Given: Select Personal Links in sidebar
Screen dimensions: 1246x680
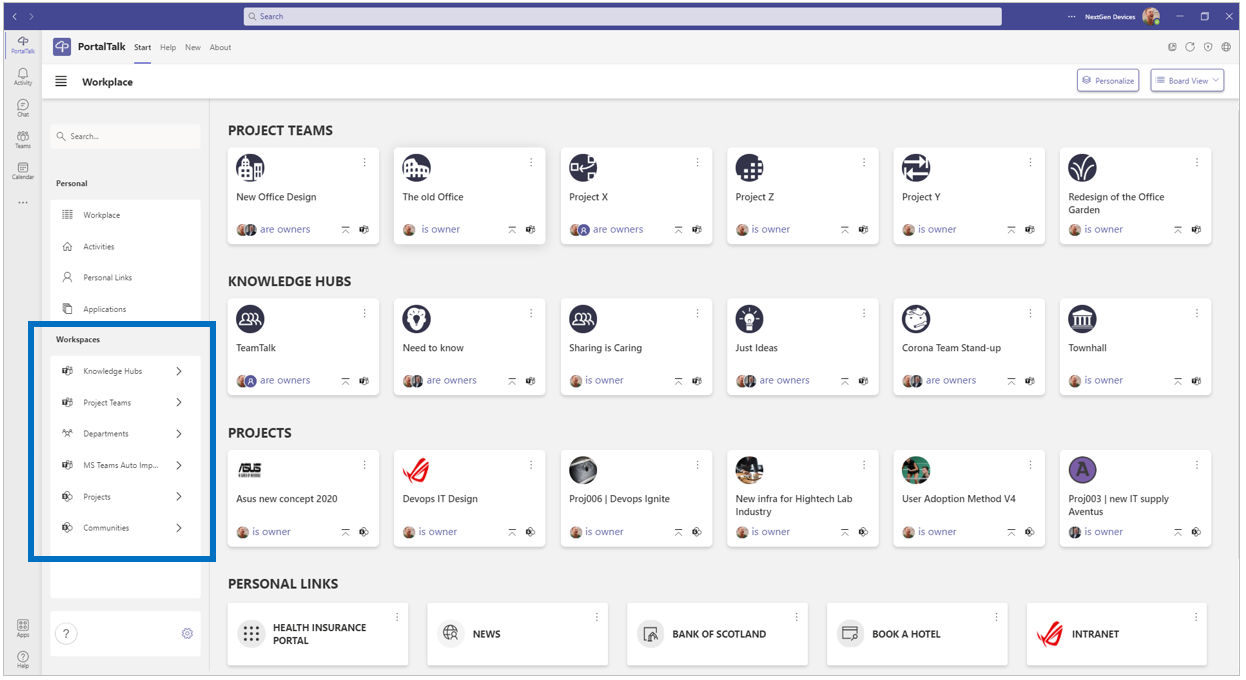Looking at the screenshot, I should coord(107,278).
